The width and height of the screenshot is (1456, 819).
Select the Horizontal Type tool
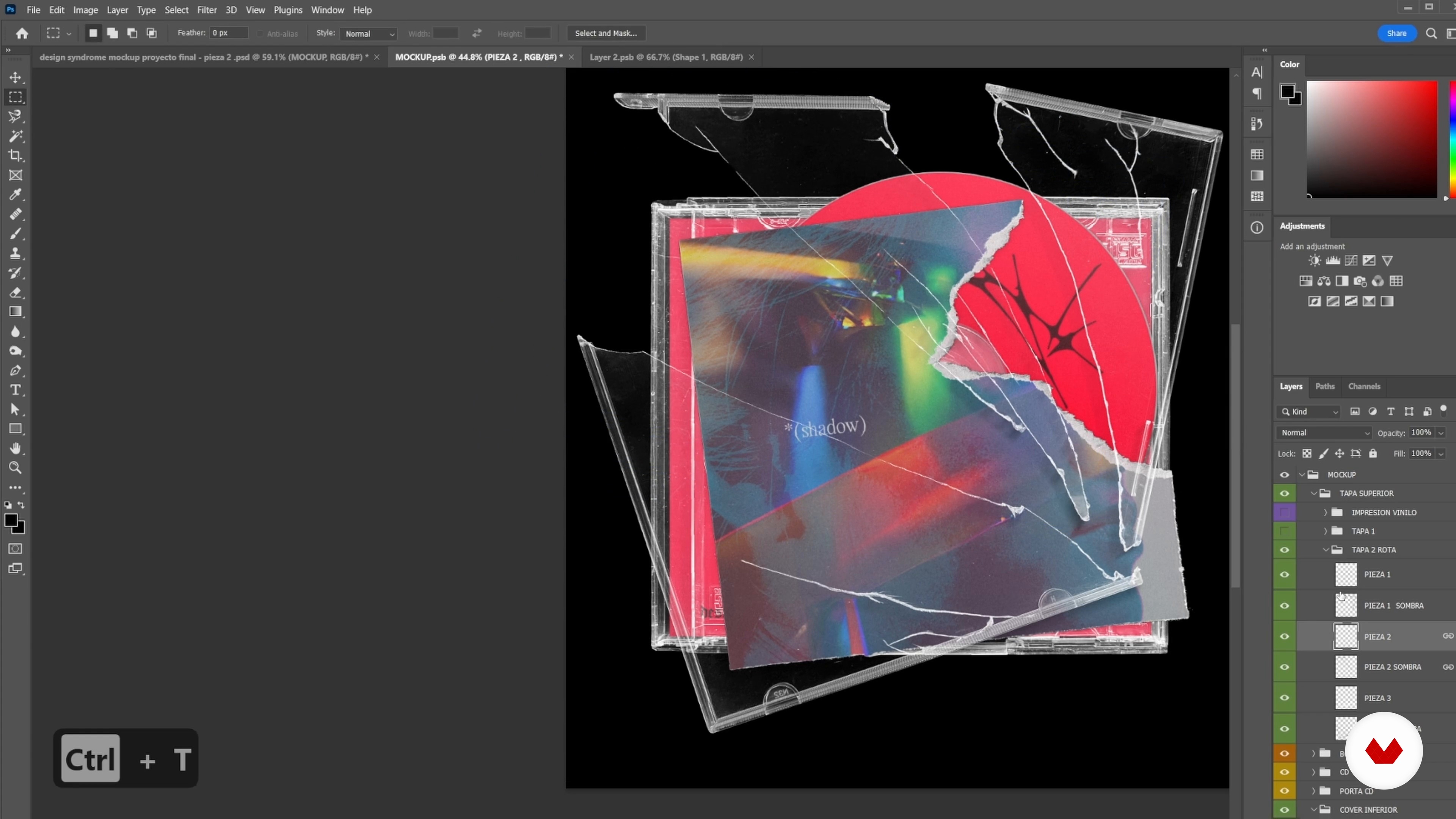point(15,390)
